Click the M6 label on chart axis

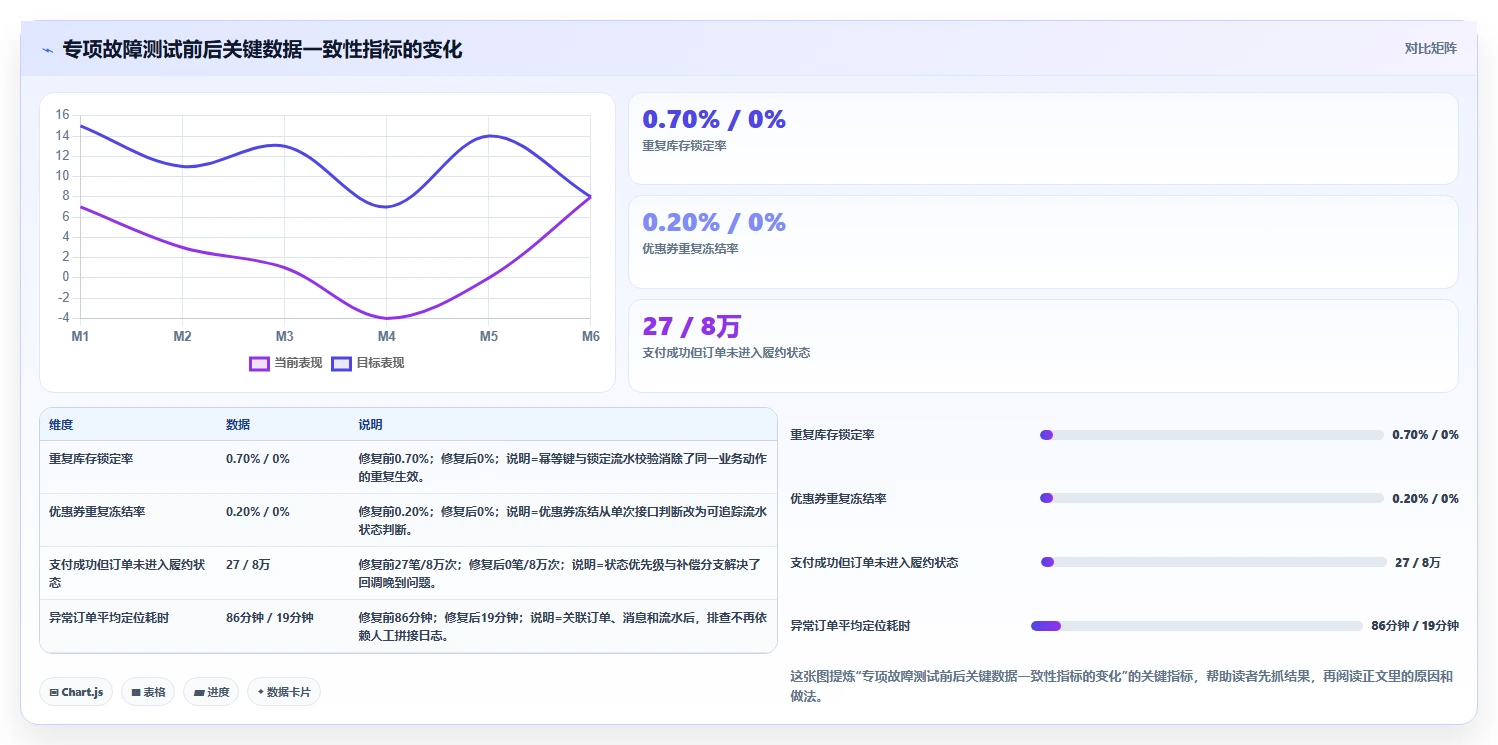pyautogui.click(x=591, y=337)
